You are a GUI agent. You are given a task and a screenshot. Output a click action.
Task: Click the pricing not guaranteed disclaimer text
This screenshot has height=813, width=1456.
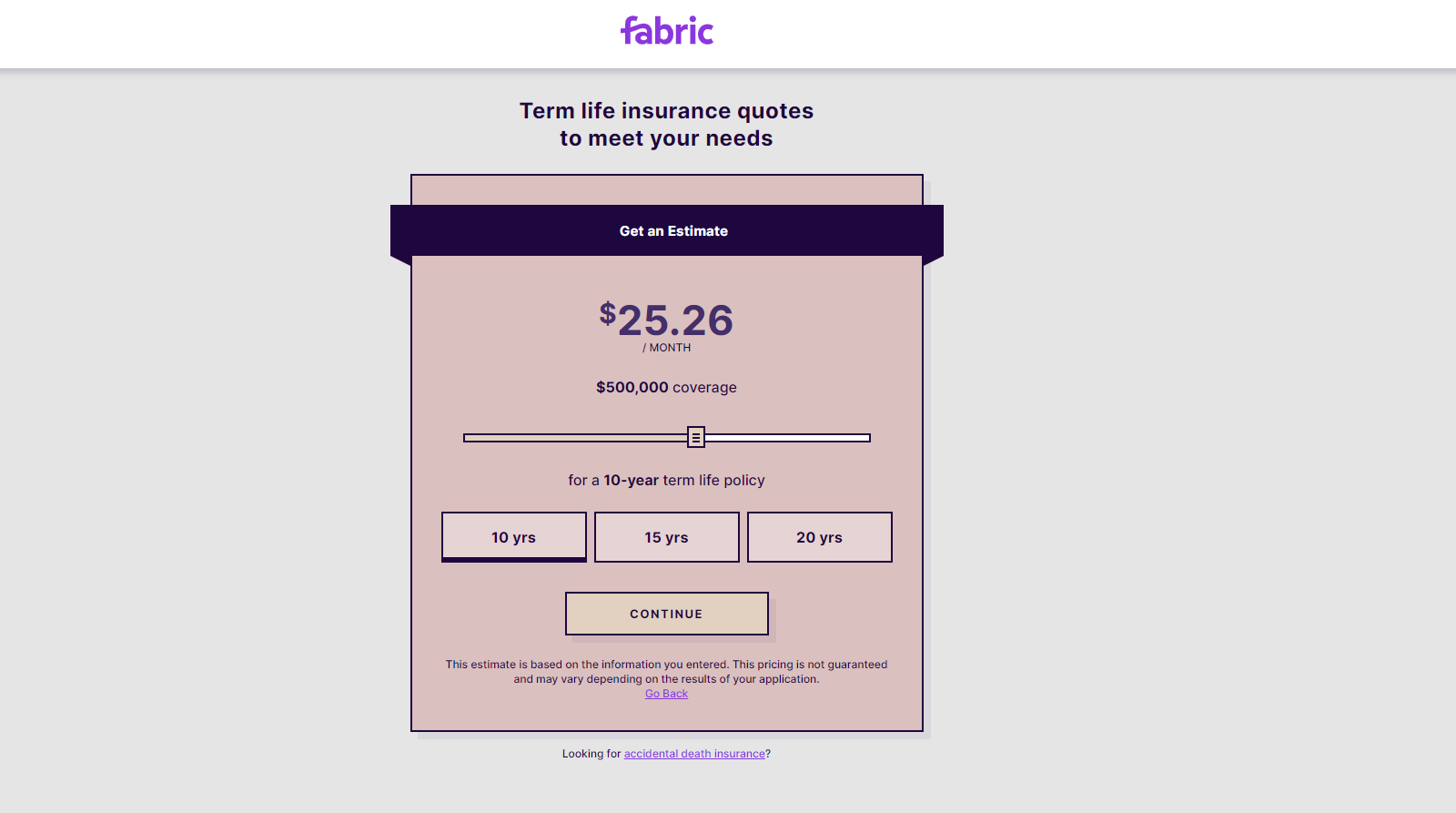667,672
